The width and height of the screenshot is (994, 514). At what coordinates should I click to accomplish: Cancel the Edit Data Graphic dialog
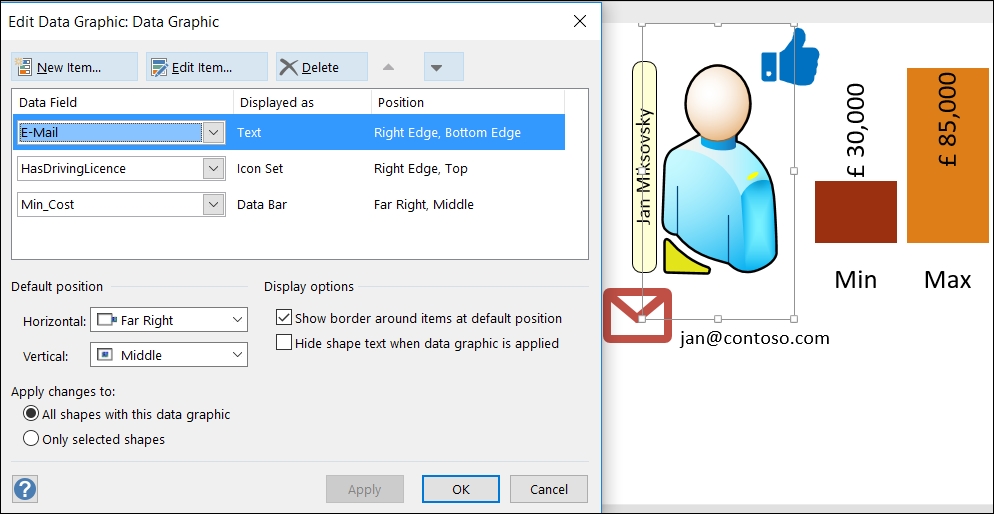click(x=549, y=489)
